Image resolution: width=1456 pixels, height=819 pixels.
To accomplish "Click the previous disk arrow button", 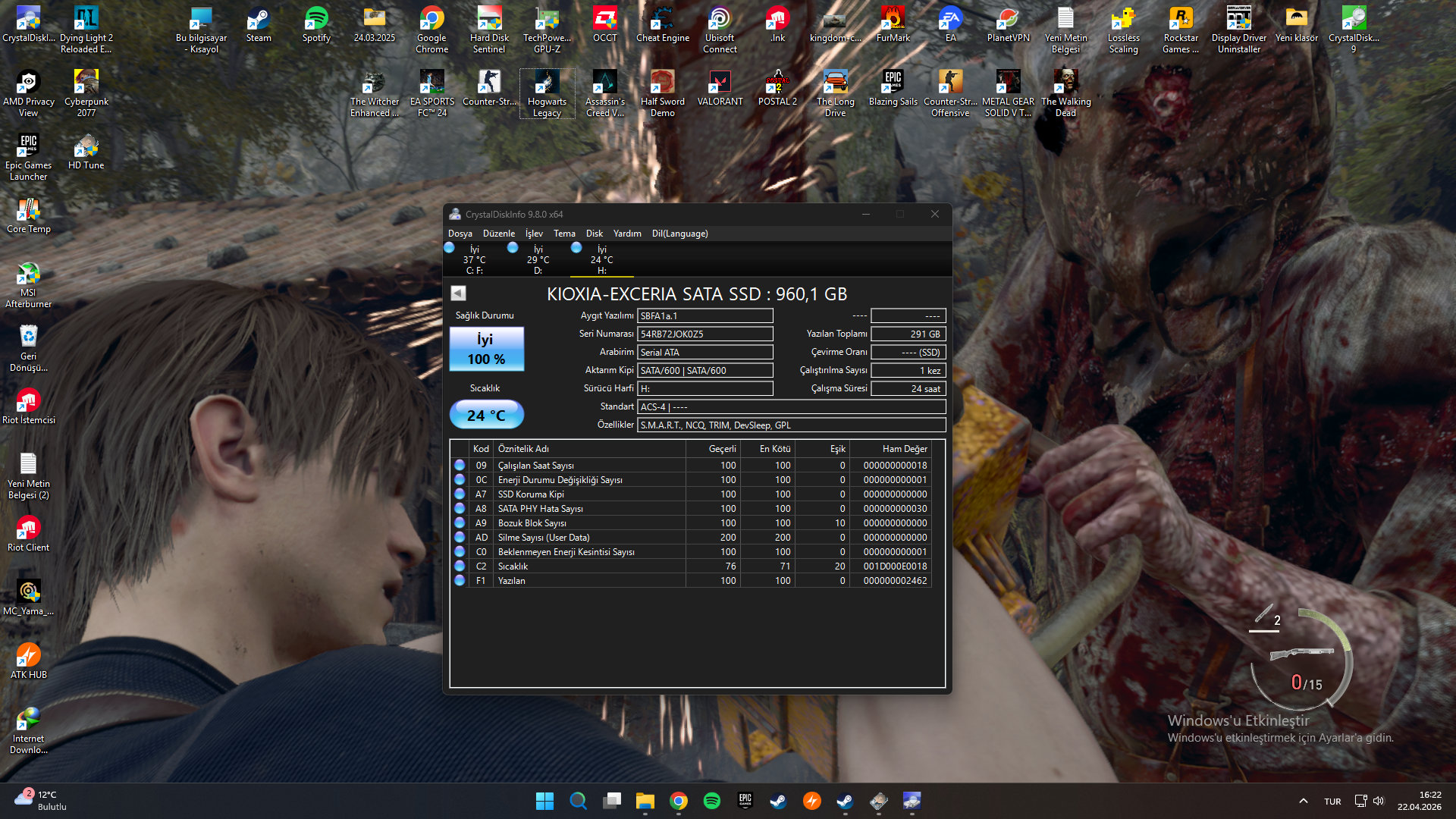I will (x=458, y=293).
